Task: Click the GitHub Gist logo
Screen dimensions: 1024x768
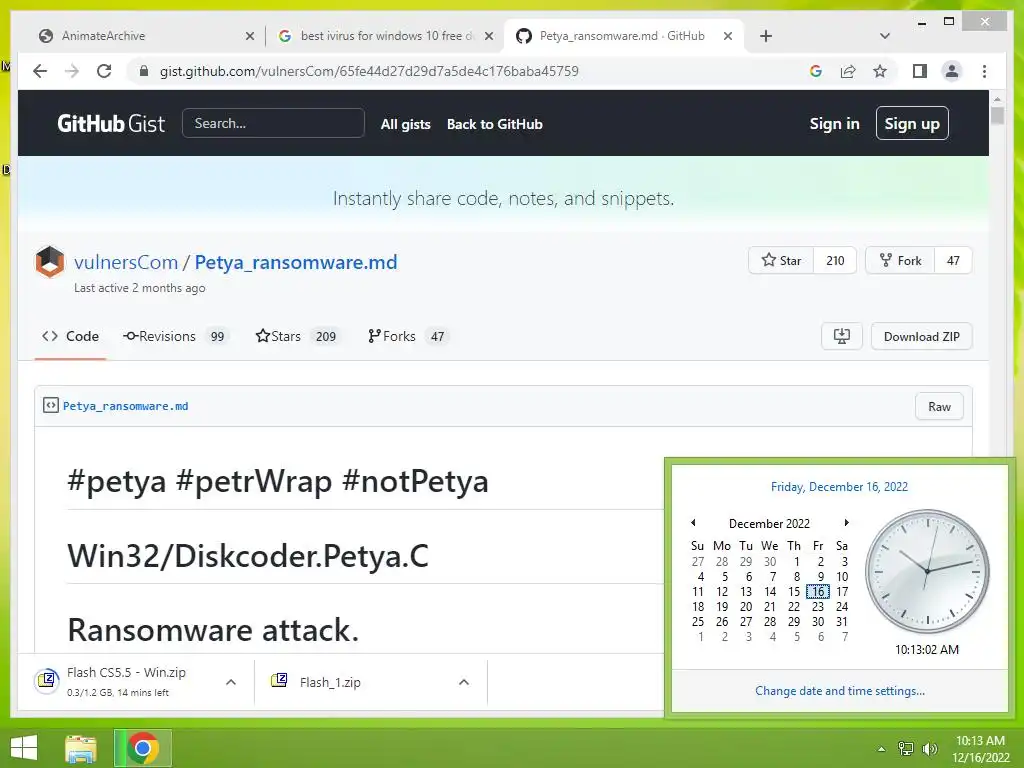Action: point(111,123)
